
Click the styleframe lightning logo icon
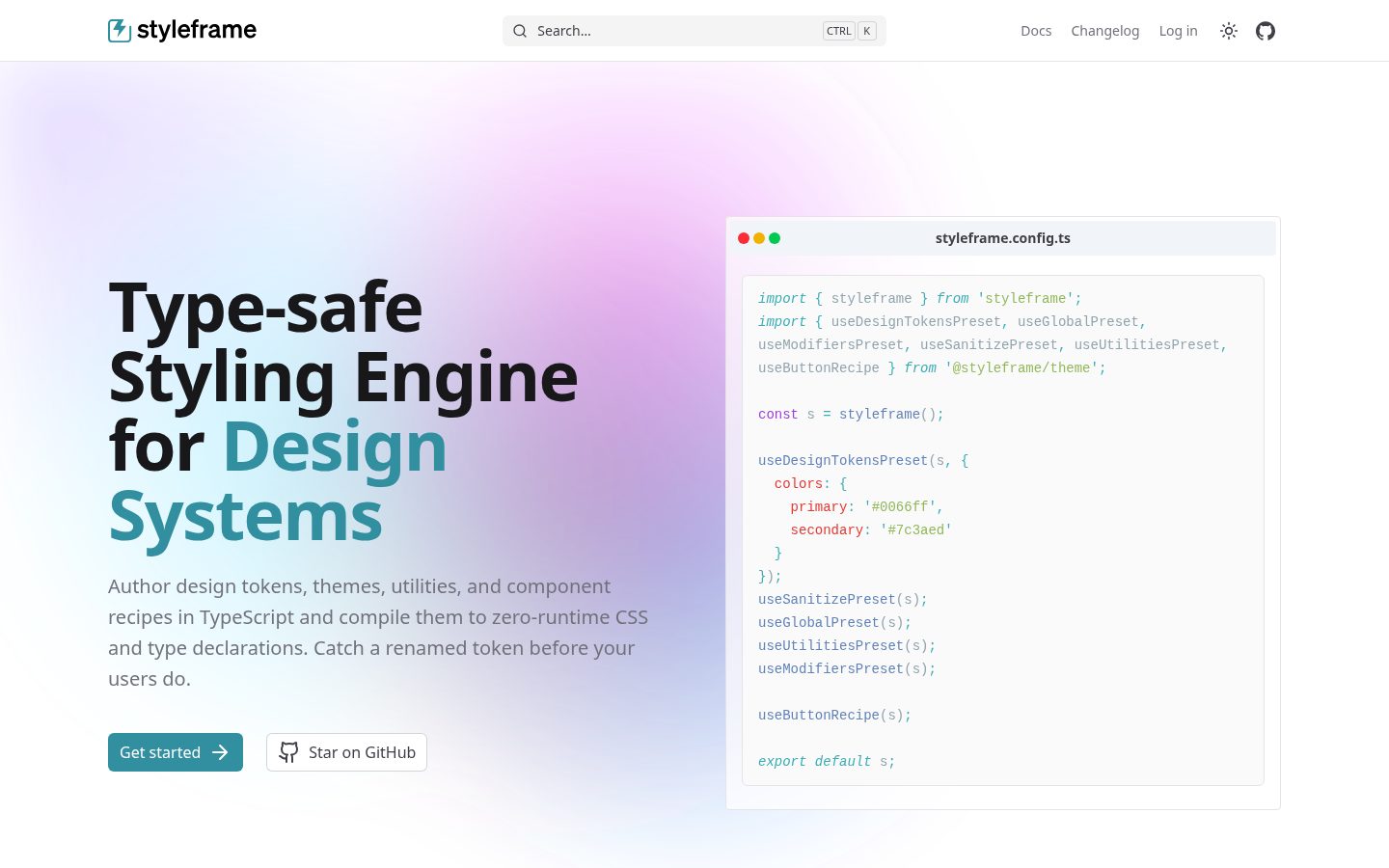[120, 31]
